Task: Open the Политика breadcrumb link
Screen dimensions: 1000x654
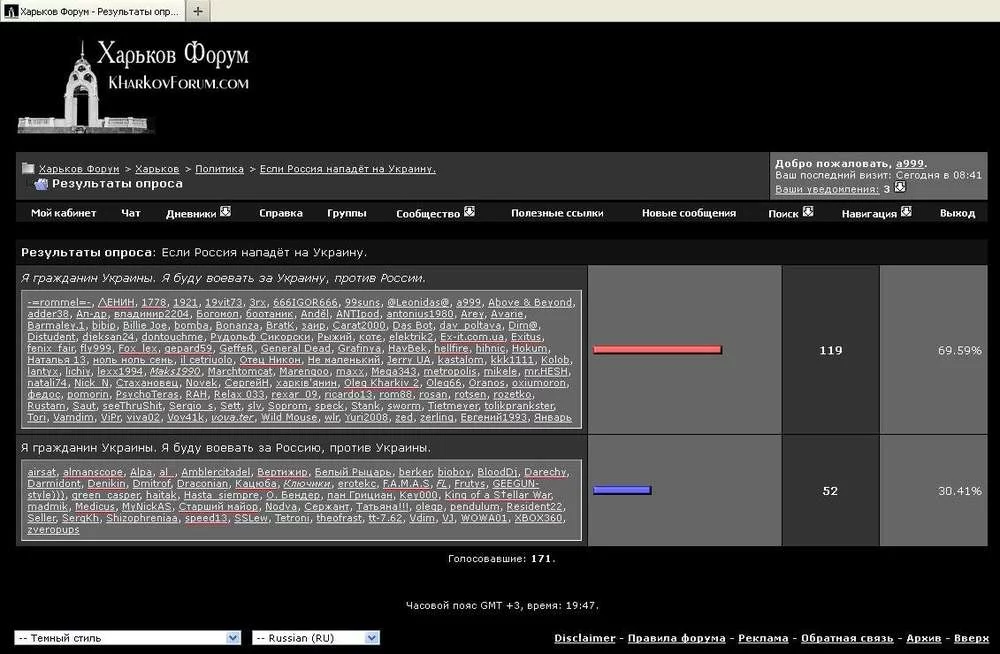Action: coord(219,169)
